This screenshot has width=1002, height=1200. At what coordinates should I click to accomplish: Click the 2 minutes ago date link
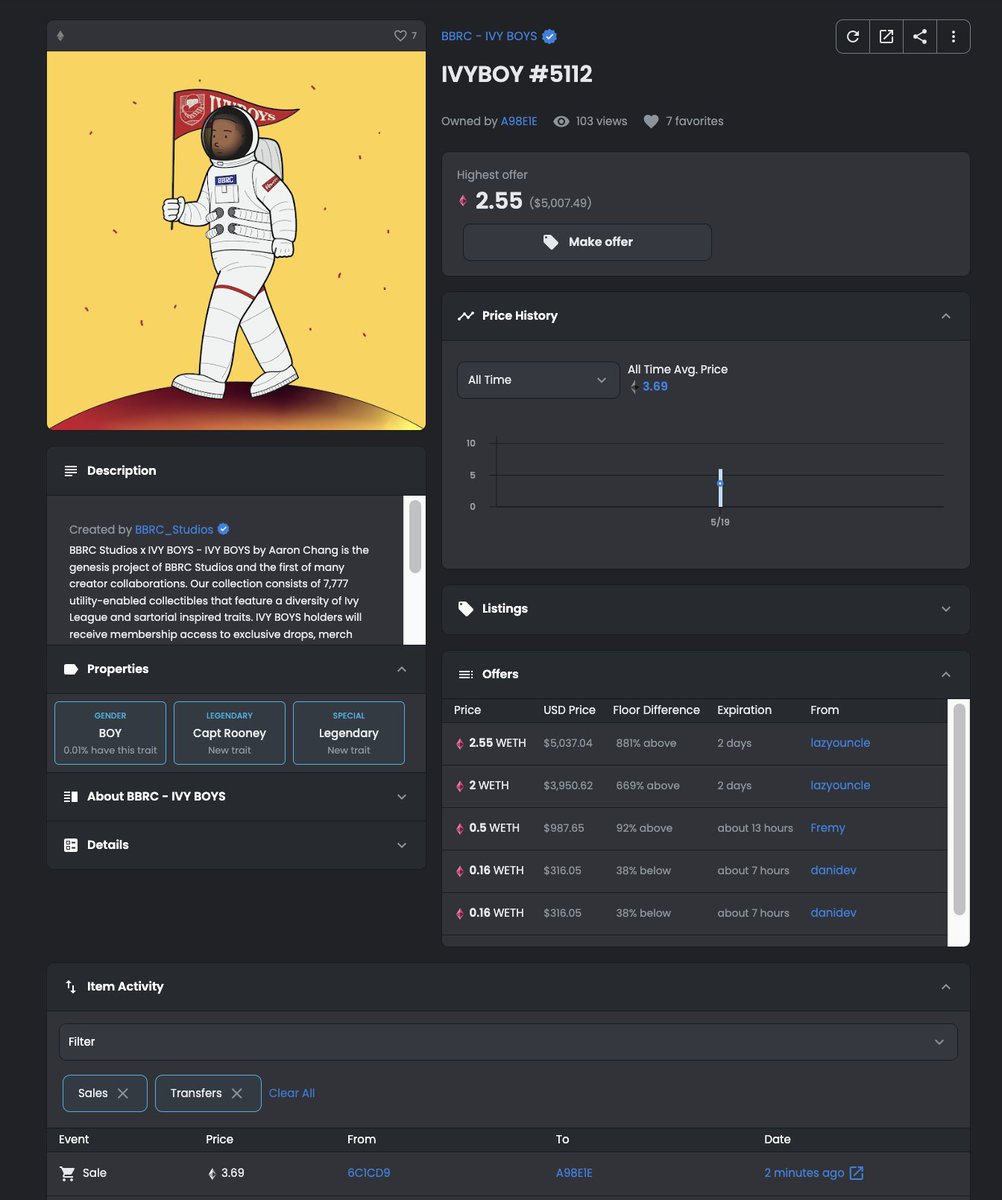(804, 1173)
